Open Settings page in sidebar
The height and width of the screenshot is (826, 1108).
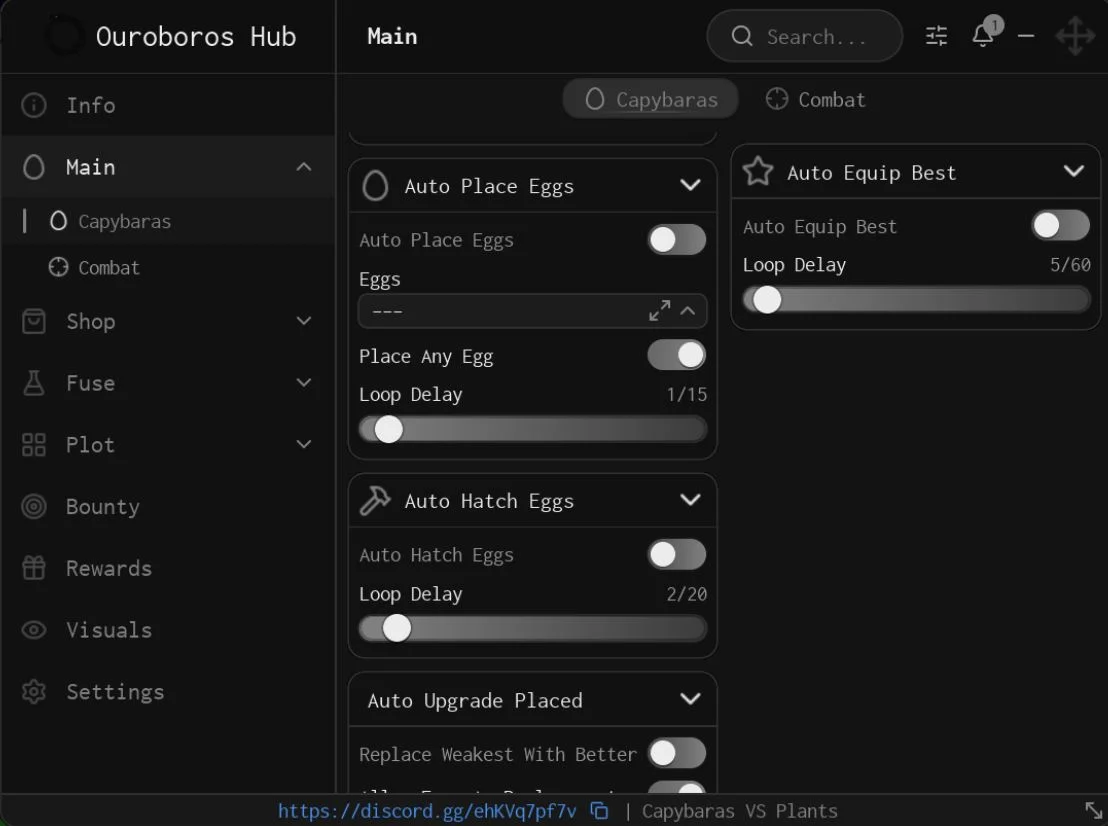[167, 691]
